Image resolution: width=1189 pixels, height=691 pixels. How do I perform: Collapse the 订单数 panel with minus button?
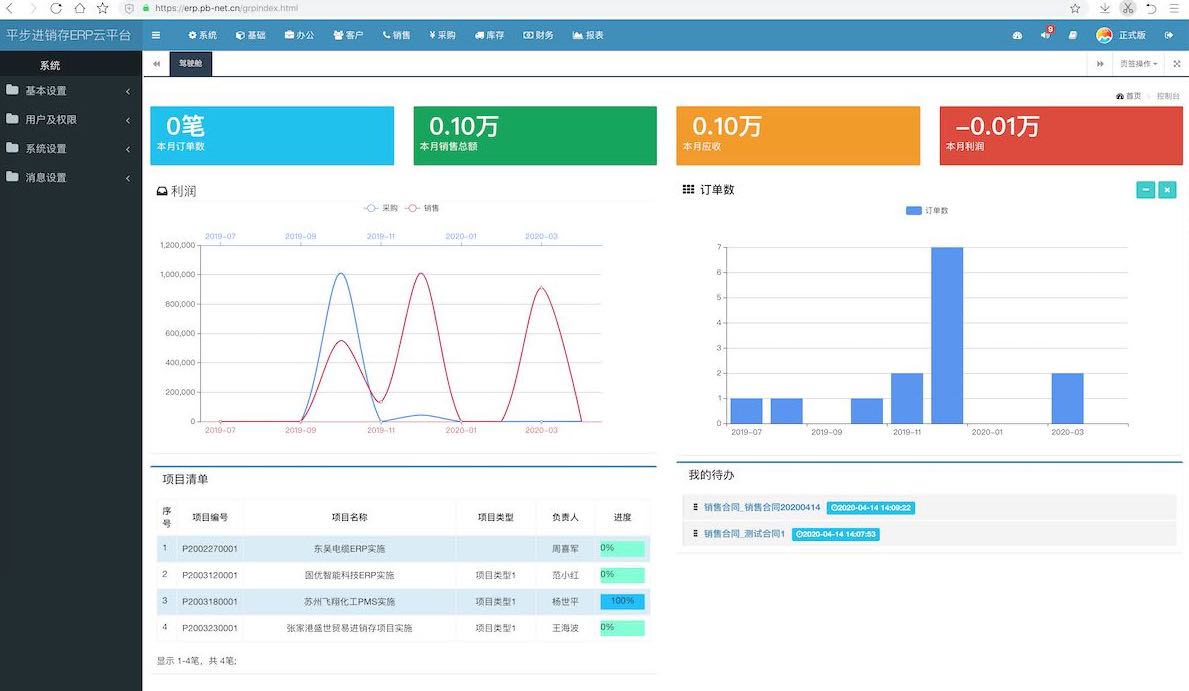pos(1145,190)
